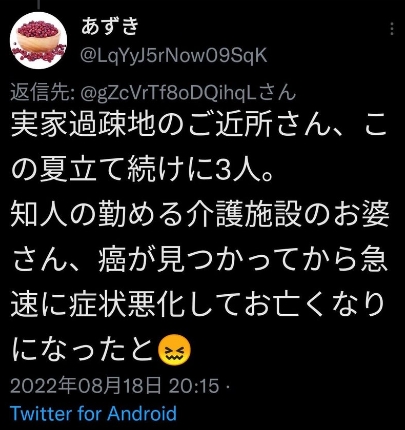Click the 2022年08月18日 date portion
The height and width of the screenshot is (430, 405).
pyautogui.click(x=86, y=386)
